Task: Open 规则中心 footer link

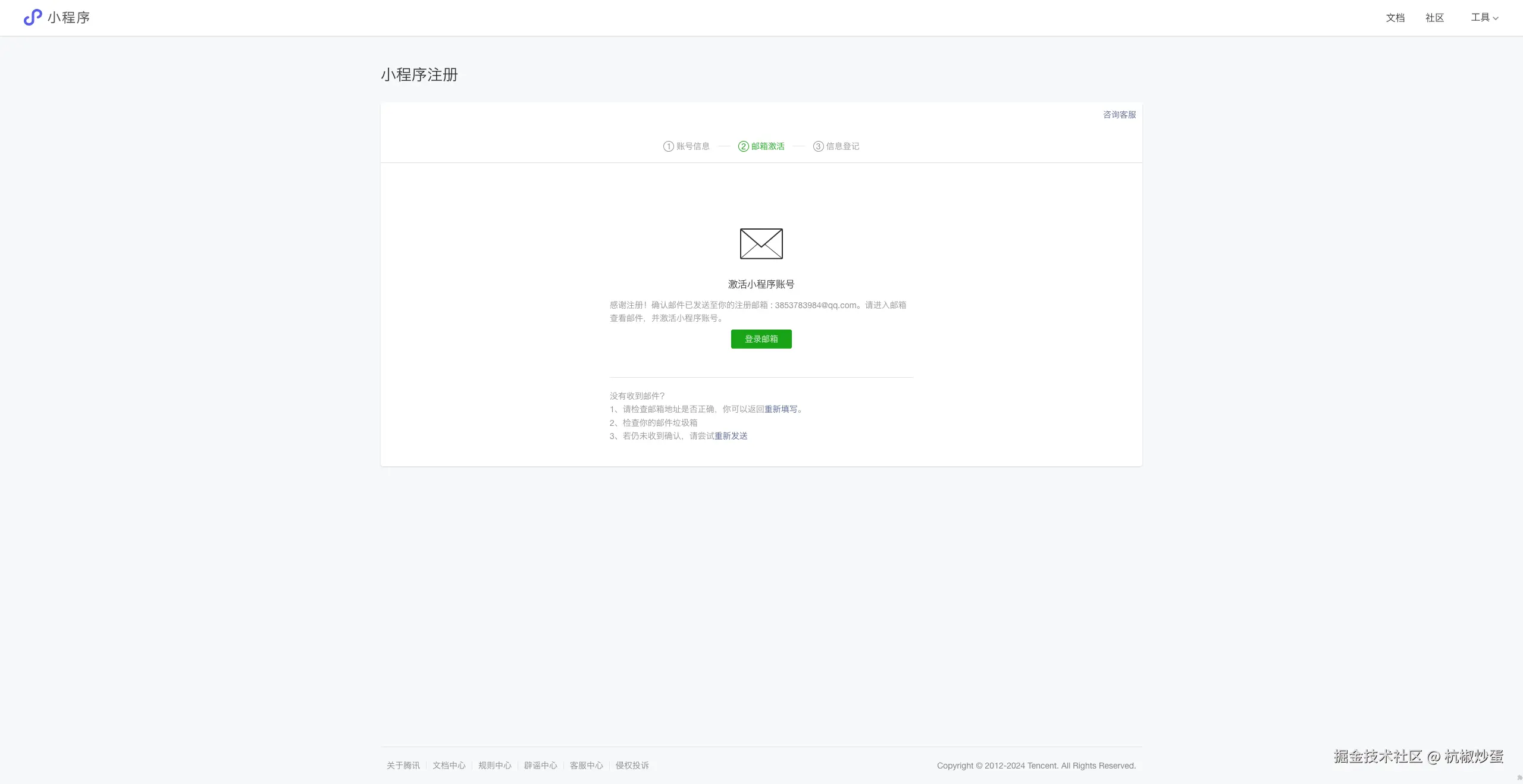Action: click(494, 766)
